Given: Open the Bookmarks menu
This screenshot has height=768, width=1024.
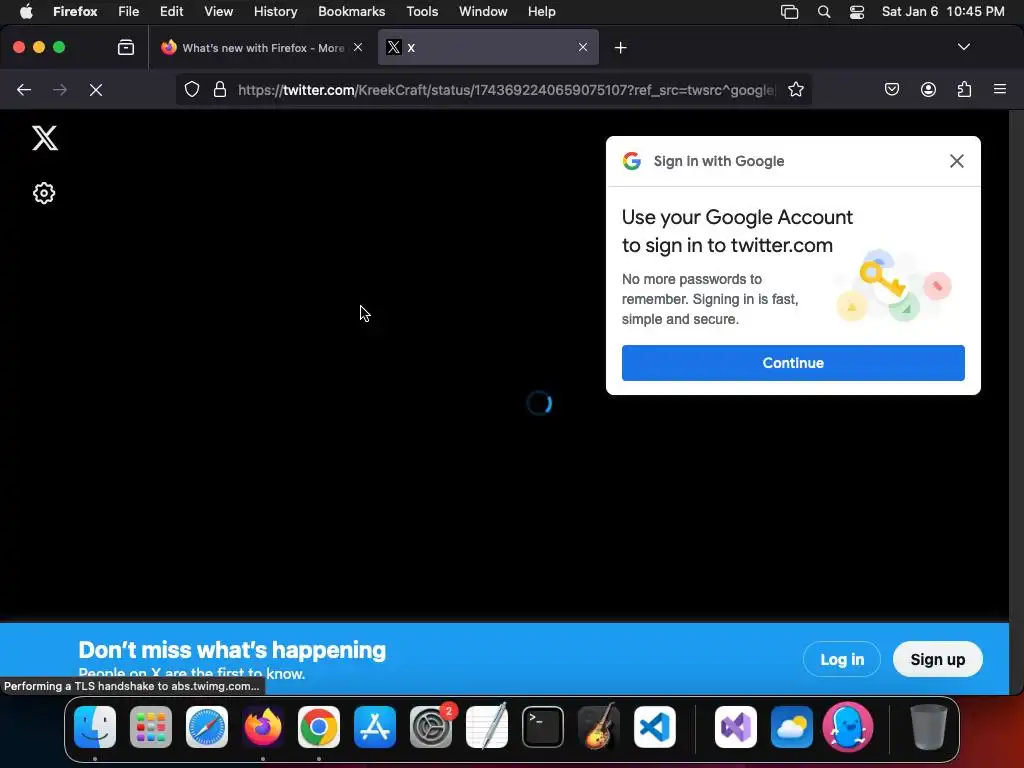Looking at the screenshot, I should (351, 12).
